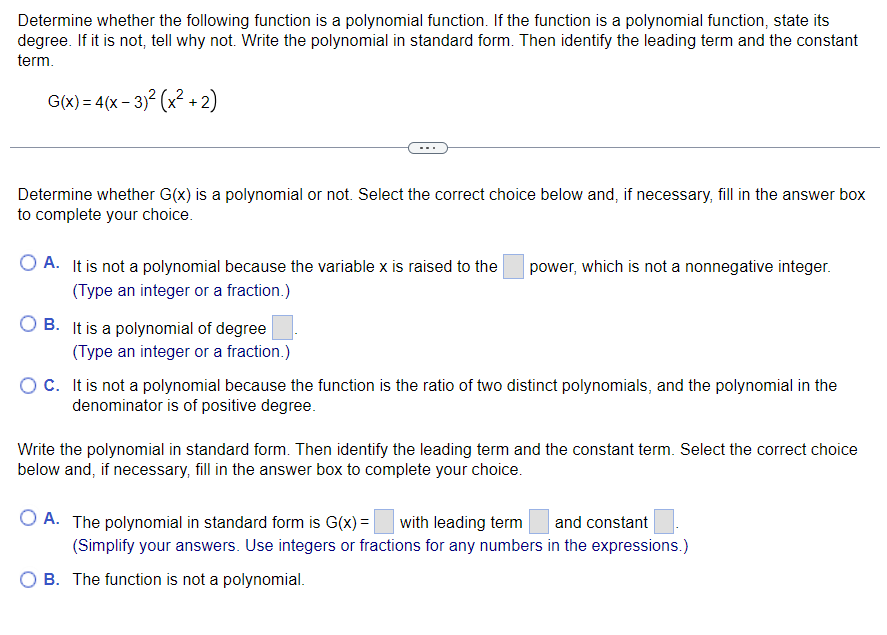This screenshot has width=887, height=635.
Task: Click the power answer box in choice A
Action: 513,265
